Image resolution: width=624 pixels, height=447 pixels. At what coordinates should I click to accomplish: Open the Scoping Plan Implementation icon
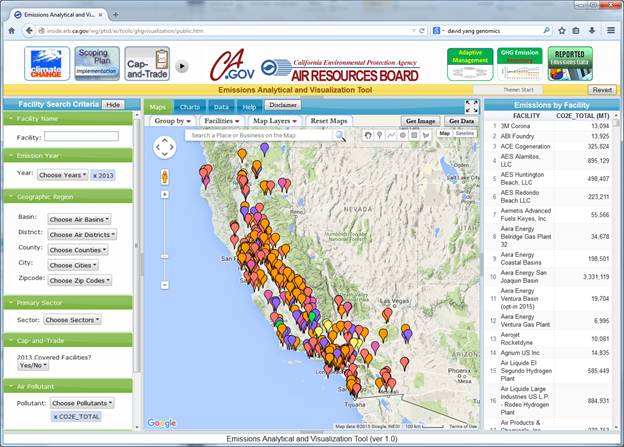point(97,64)
